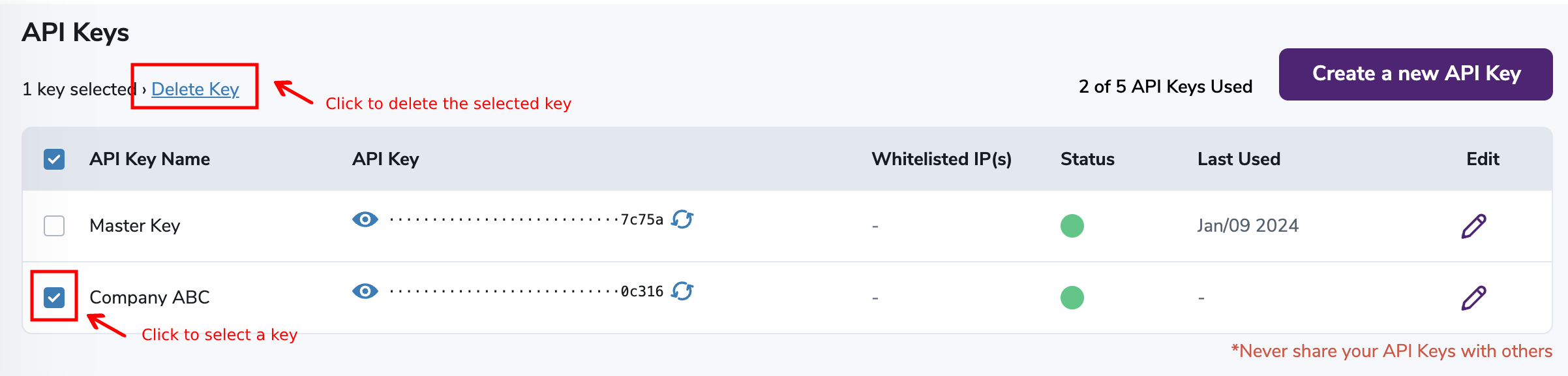Image resolution: width=1568 pixels, height=376 pixels.
Task: Edit the Master Key settings
Action: tap(1473, 225)
